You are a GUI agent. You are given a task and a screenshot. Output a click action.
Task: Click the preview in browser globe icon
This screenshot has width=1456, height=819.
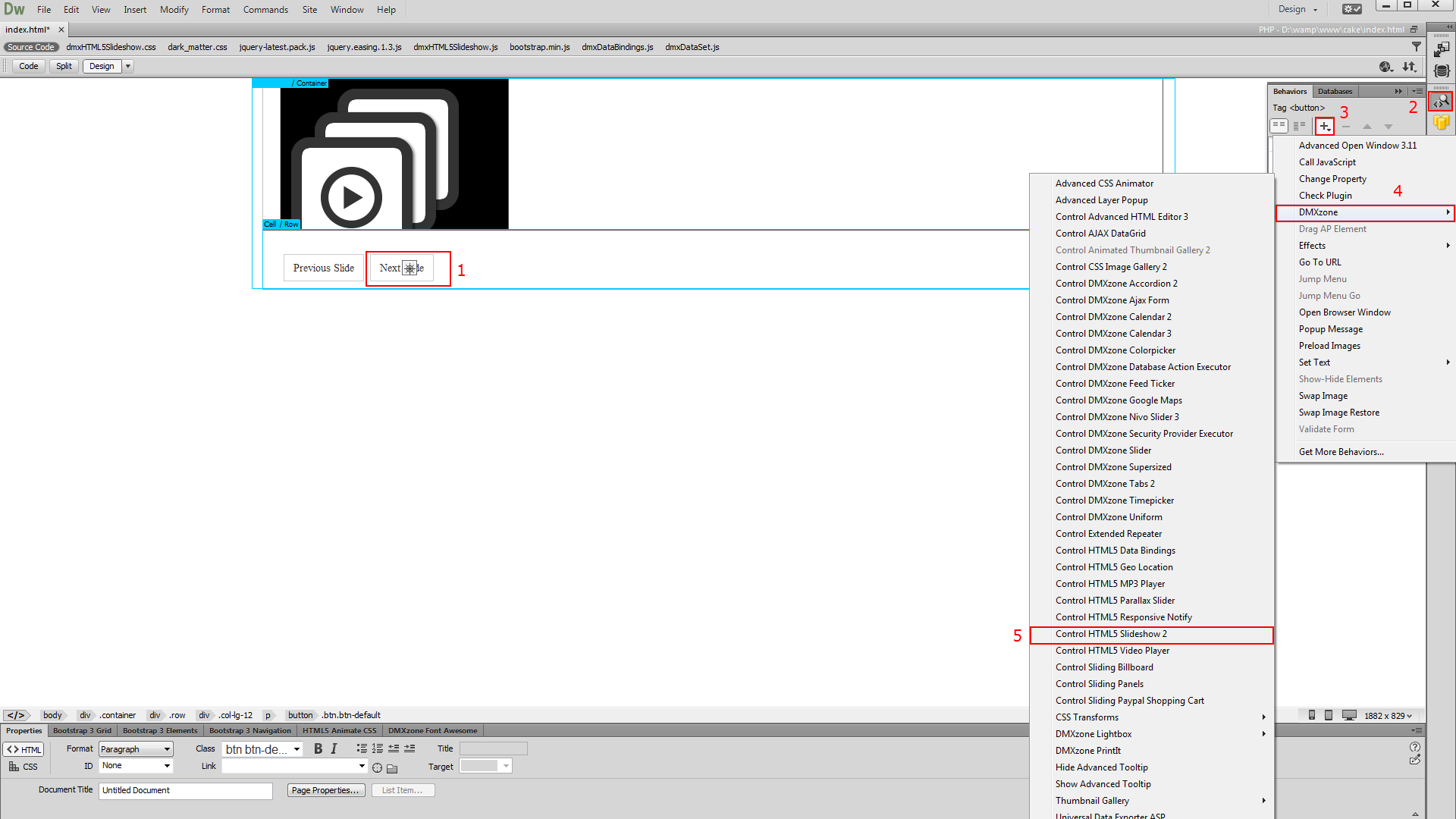(1386, 67)
